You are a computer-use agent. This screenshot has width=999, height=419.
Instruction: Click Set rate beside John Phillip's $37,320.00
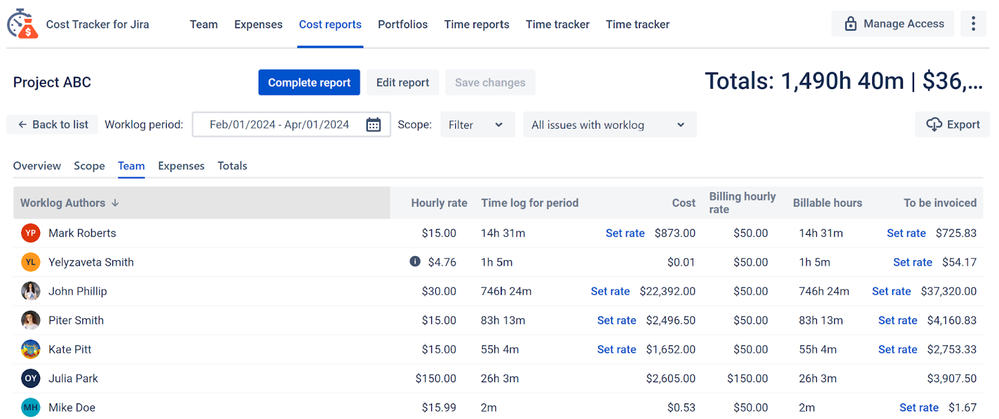pyautogui.click(x=891, y=291)
